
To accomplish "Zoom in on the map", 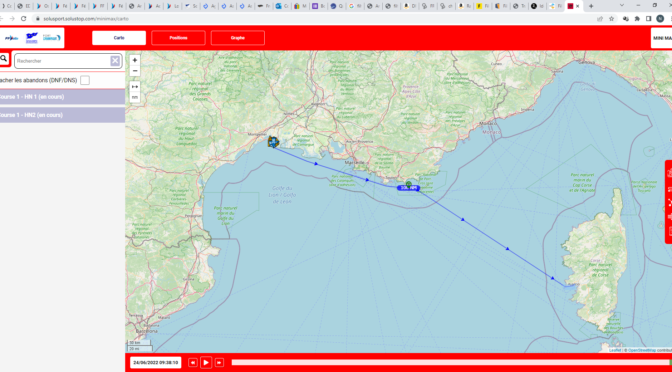I will tap(135, 60).
